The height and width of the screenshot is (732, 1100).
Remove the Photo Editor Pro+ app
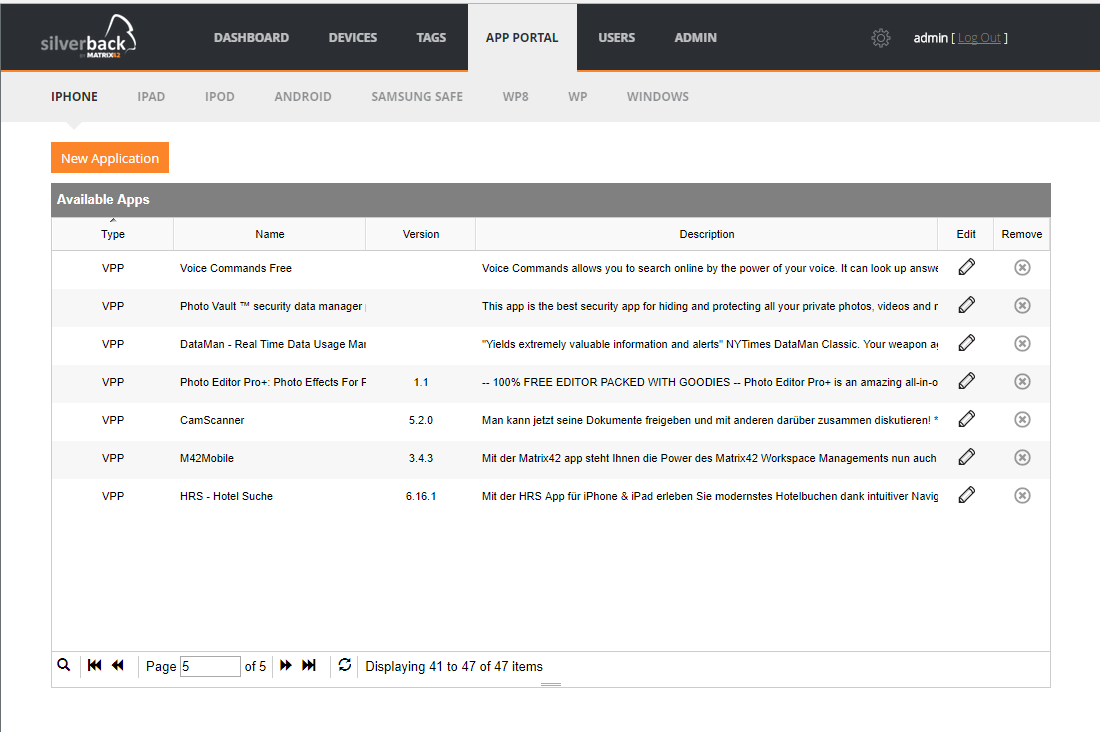[x=1022, y=381]
